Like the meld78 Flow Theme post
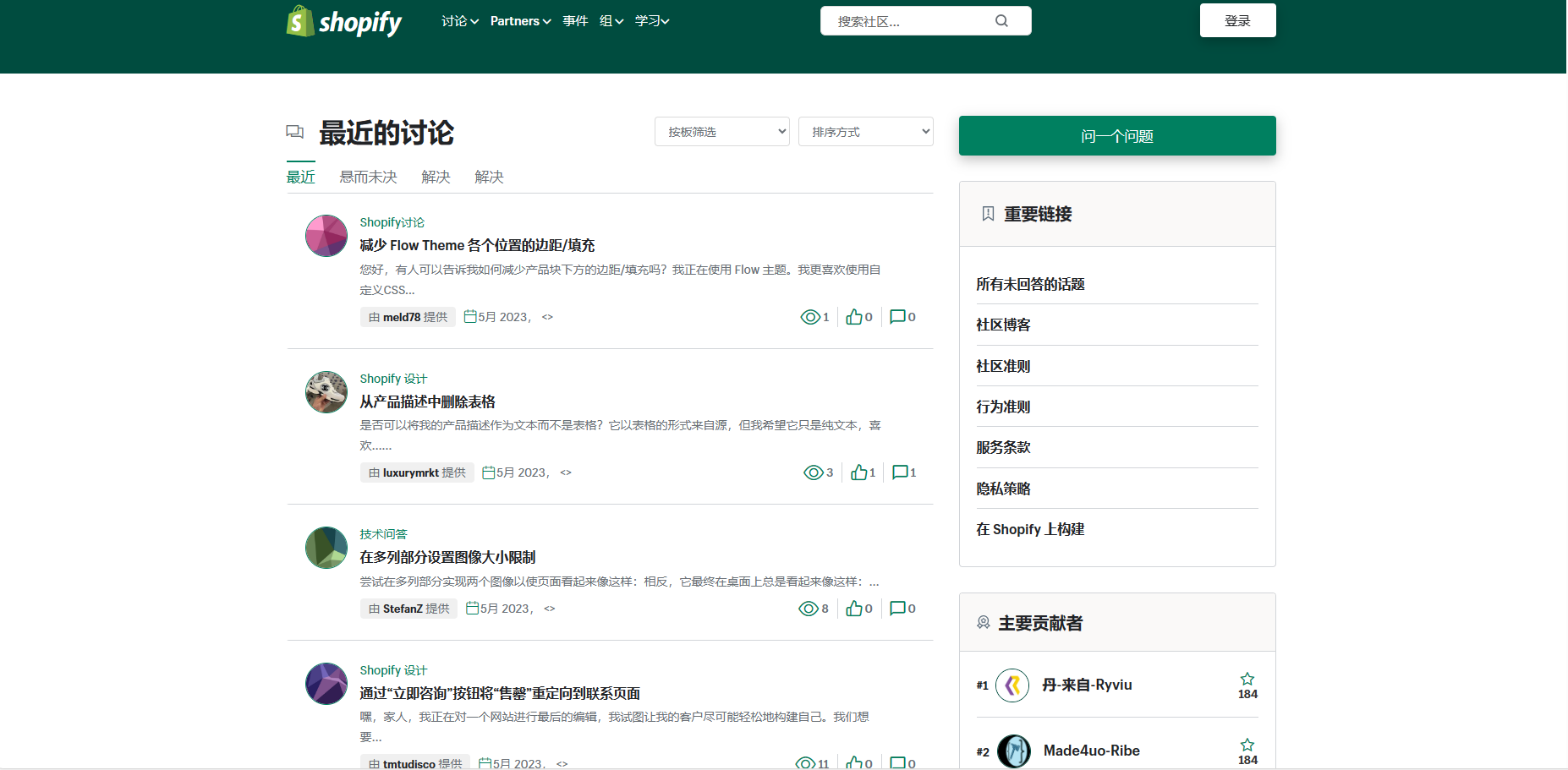1568x770 pixels. click(854, 317)
